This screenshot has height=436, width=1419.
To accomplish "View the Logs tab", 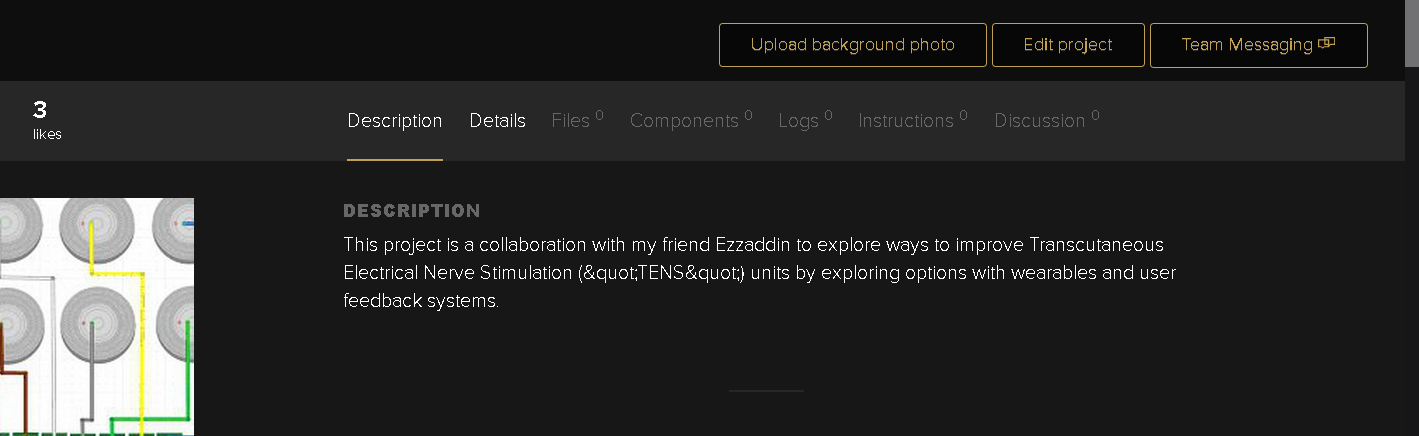I will pyautogui.click(x=798, y=121).
